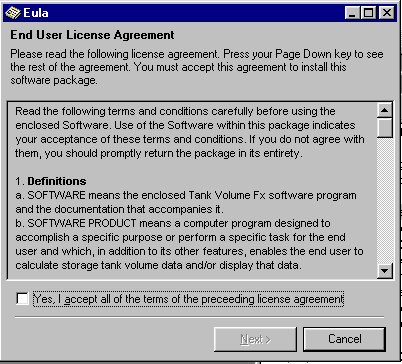Click the 'Read the following terms and conditions' paragraph
This screenshot has width=402, height=364.
click(x=190, y=132)
